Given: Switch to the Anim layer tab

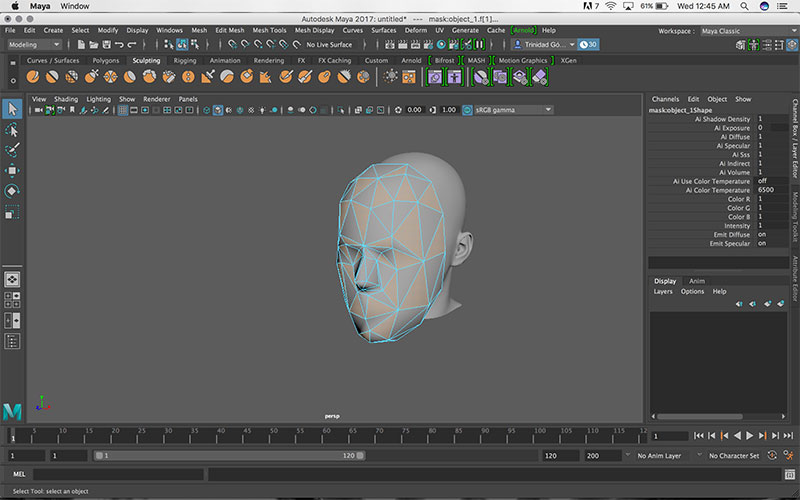Looking at the screenshot, I should [697, 281].
